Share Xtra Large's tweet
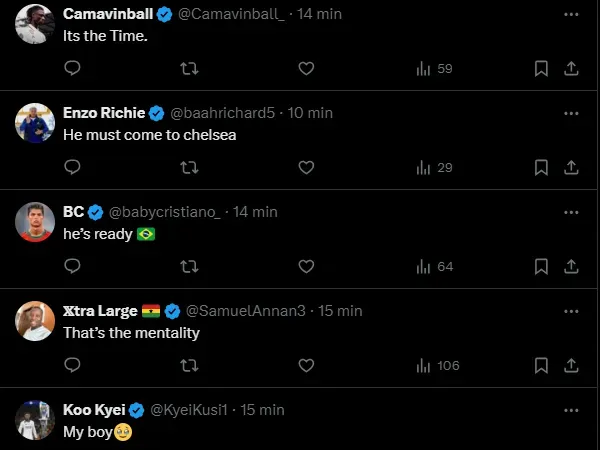600x450 pixels. [571, 366]
